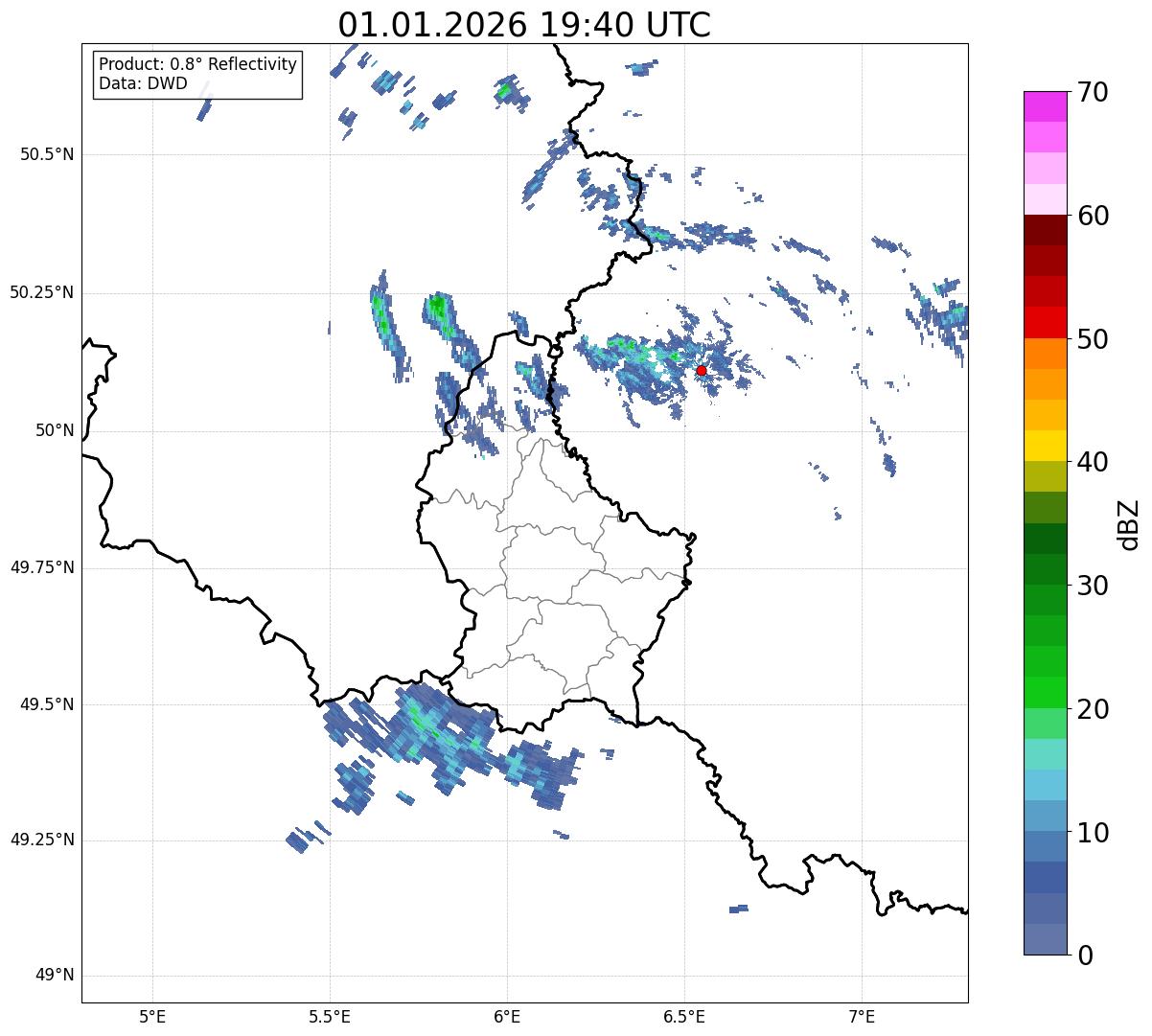Click the Data: DWD label

[143, 83]
